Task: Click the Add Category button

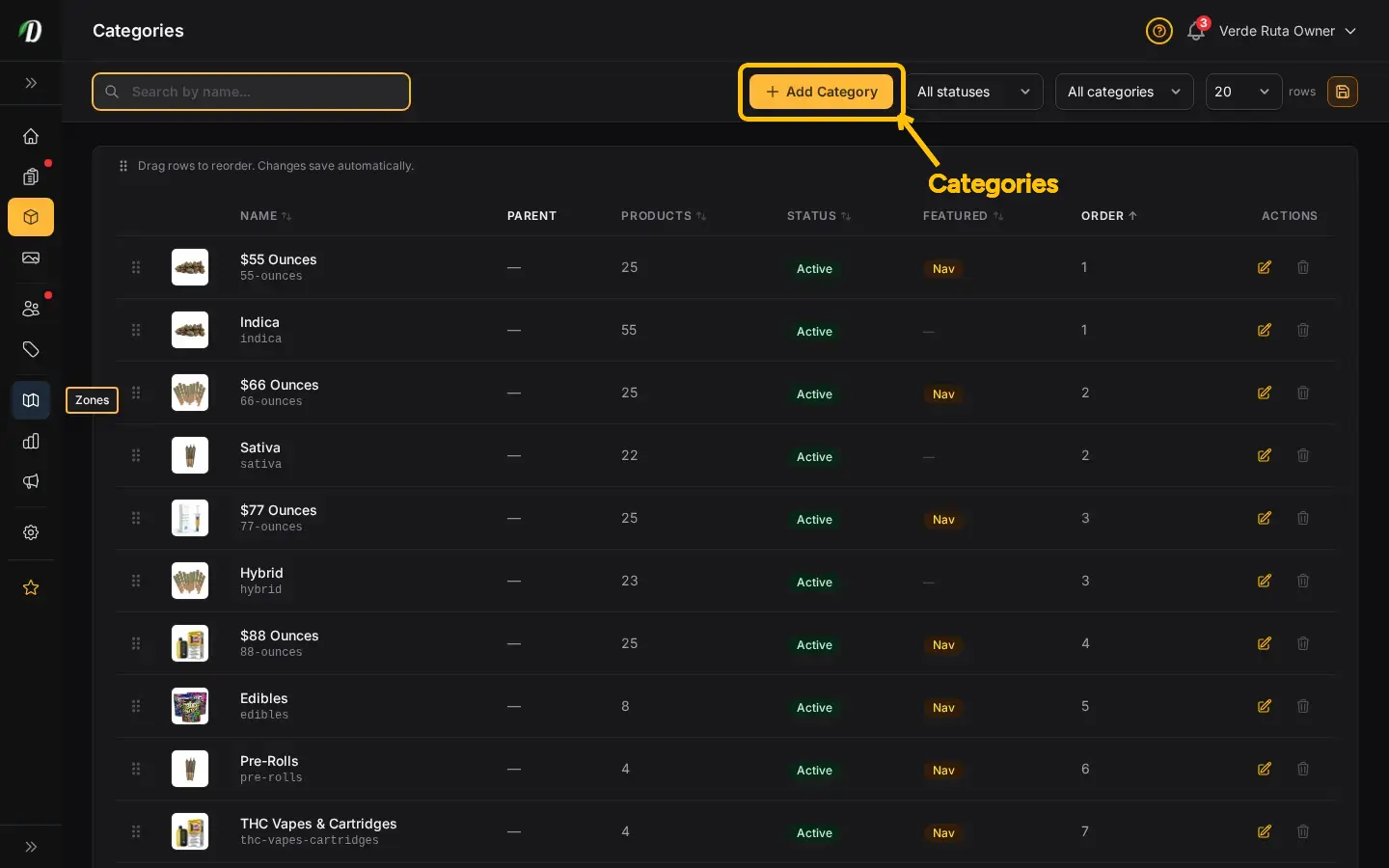Action: (822, 92)
